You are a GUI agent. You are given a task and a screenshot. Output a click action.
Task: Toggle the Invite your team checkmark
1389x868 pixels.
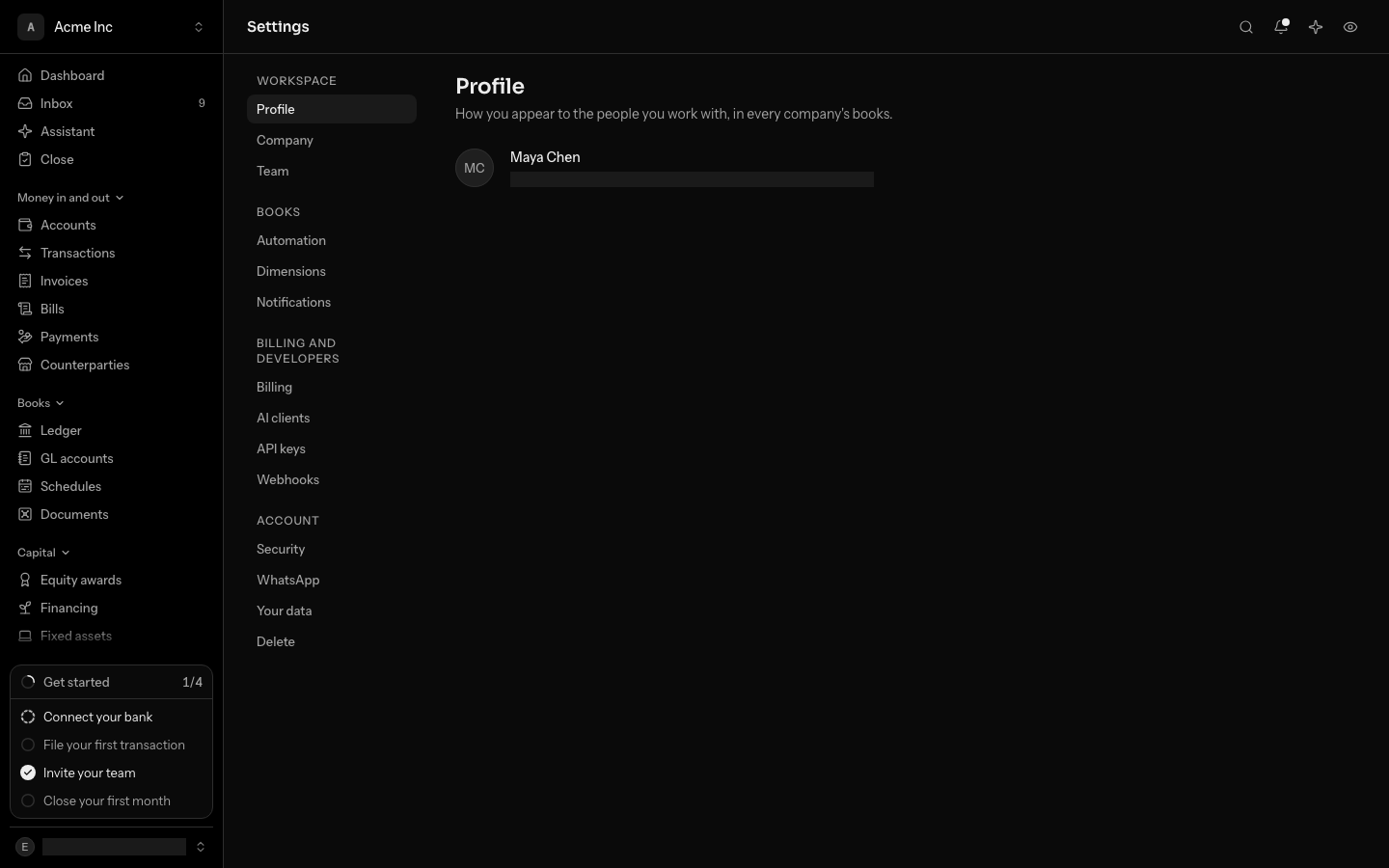pyautogui.click(x=28, y=773)
